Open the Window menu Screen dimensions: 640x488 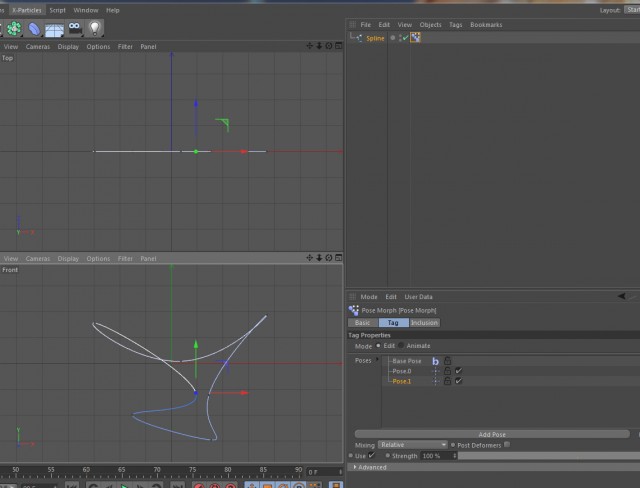coord(86,10)
